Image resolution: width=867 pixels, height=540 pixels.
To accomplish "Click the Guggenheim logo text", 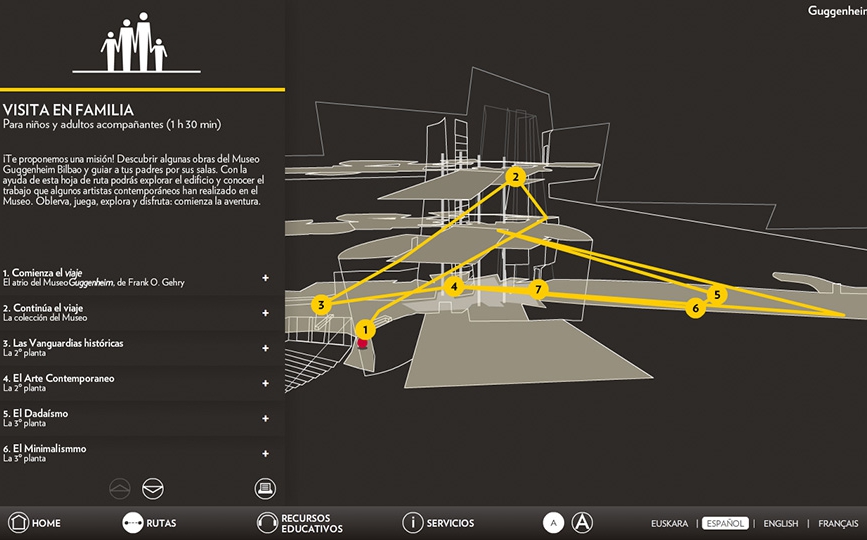I will click(837, 11).
